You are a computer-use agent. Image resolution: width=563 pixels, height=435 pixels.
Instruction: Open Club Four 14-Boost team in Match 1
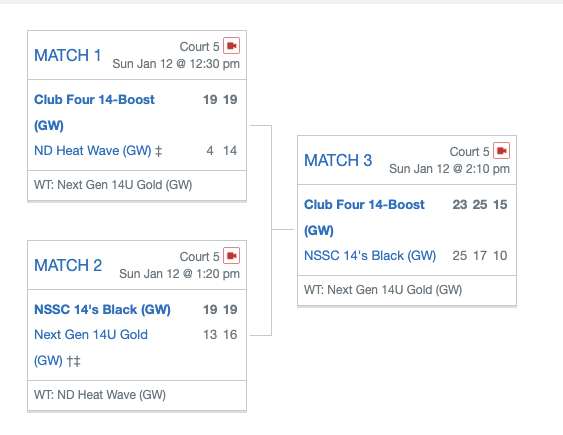[x=94, y=112]
